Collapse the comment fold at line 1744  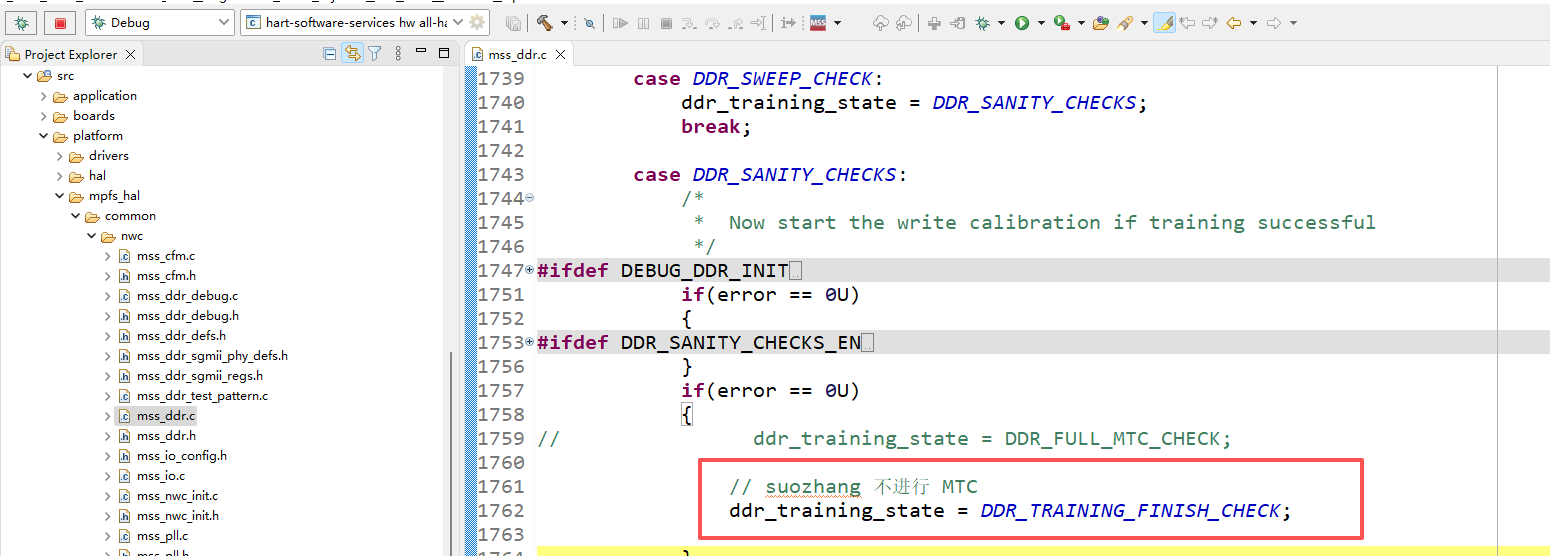point(530,198)
